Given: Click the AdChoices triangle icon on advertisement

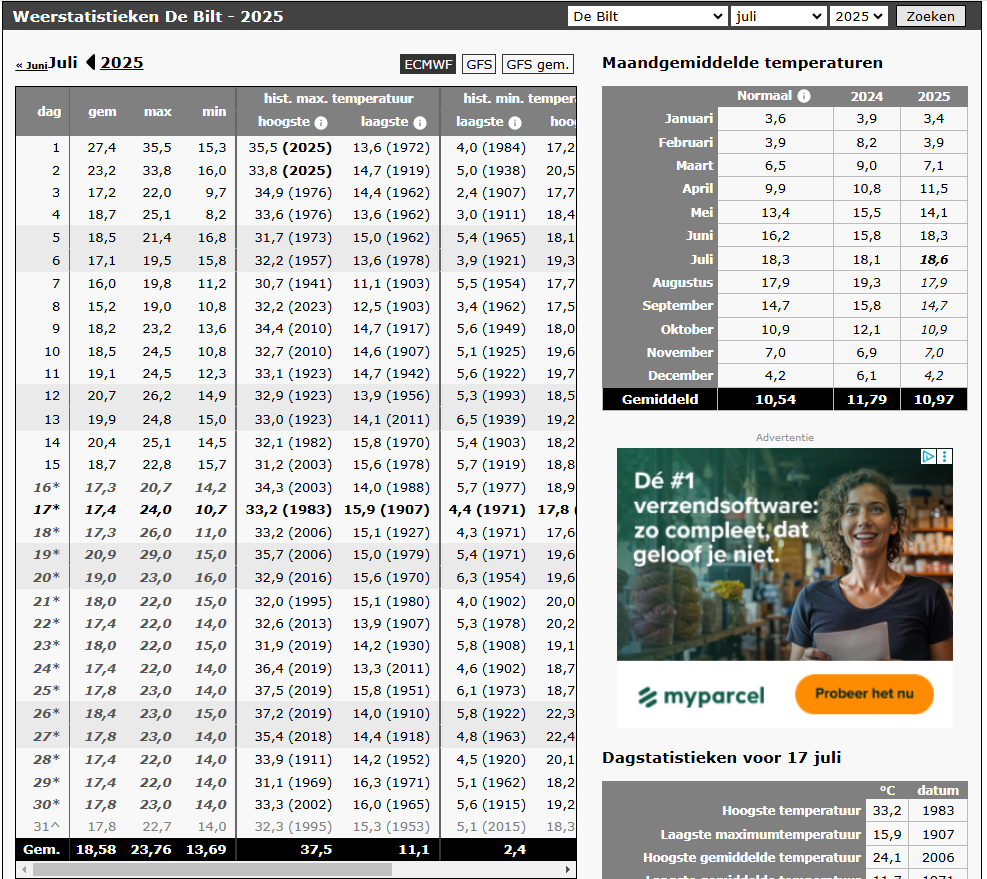Looking at the screenshot, I should pyautogui.click(x=928, y=457).
